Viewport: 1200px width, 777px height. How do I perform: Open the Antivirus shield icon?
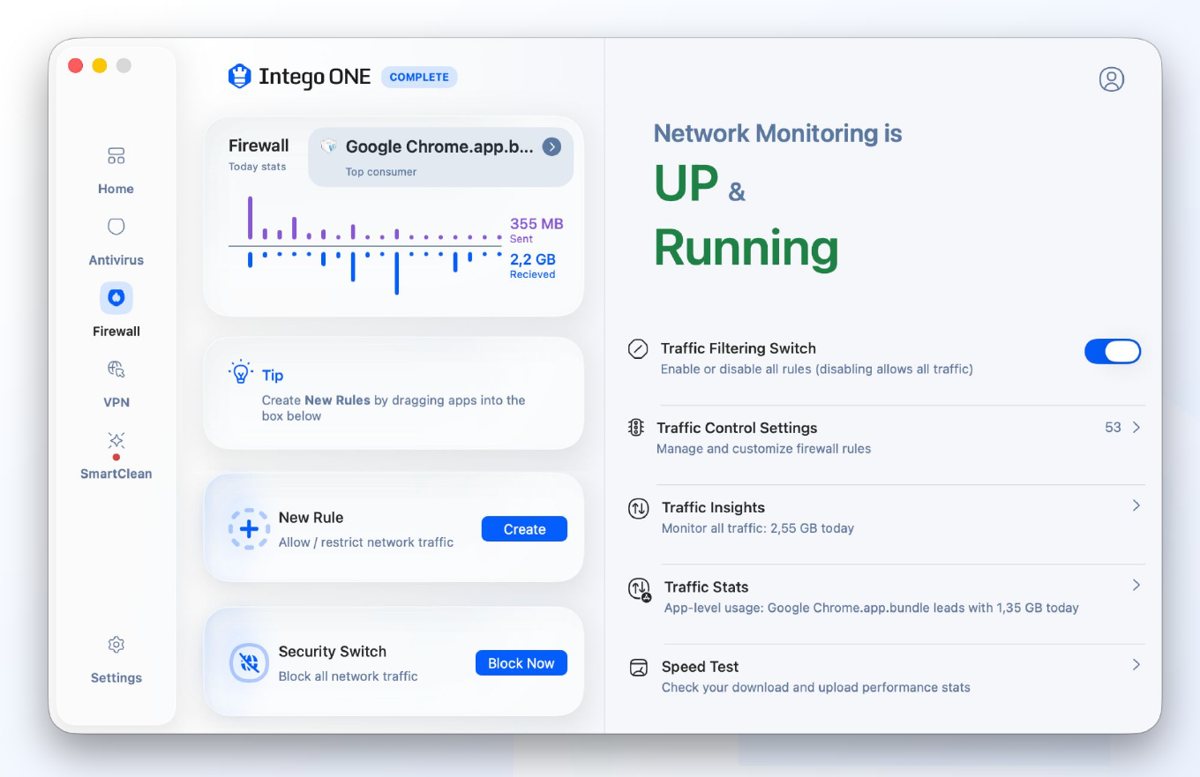(x=116, y=227)
